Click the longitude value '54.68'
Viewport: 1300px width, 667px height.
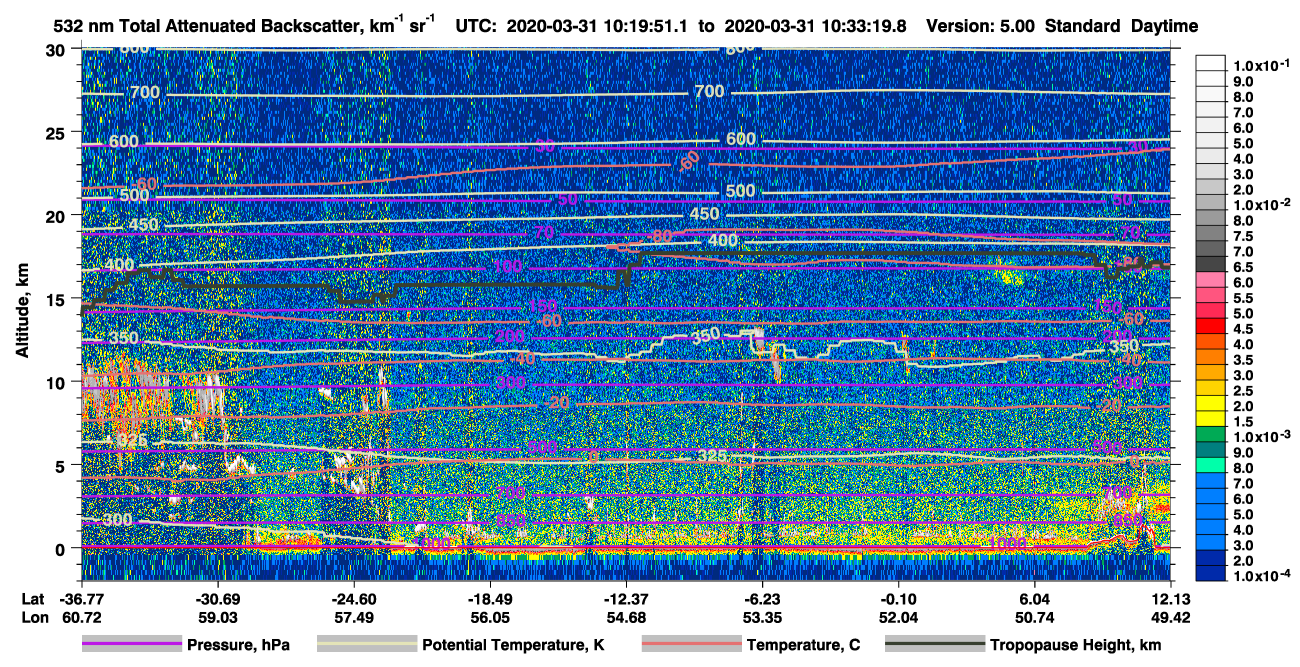(626, 617)
